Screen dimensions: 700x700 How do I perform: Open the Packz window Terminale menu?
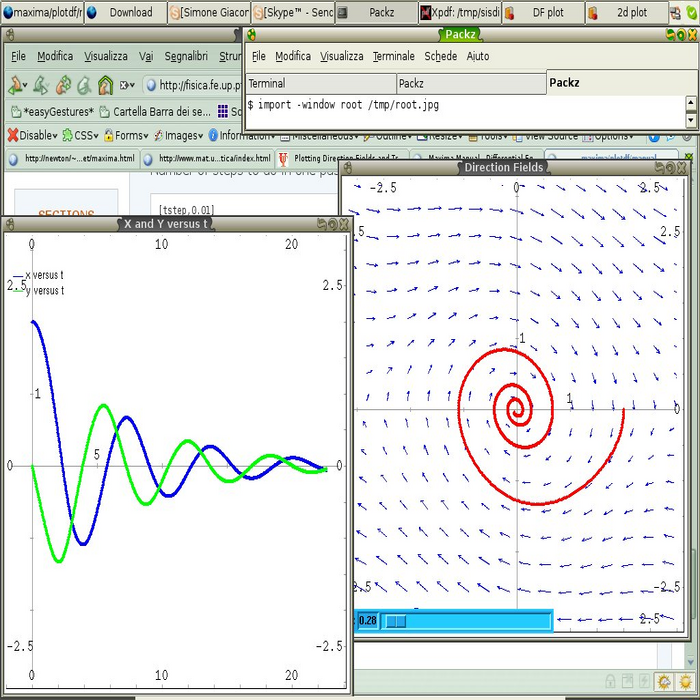[x=394, y=56]
